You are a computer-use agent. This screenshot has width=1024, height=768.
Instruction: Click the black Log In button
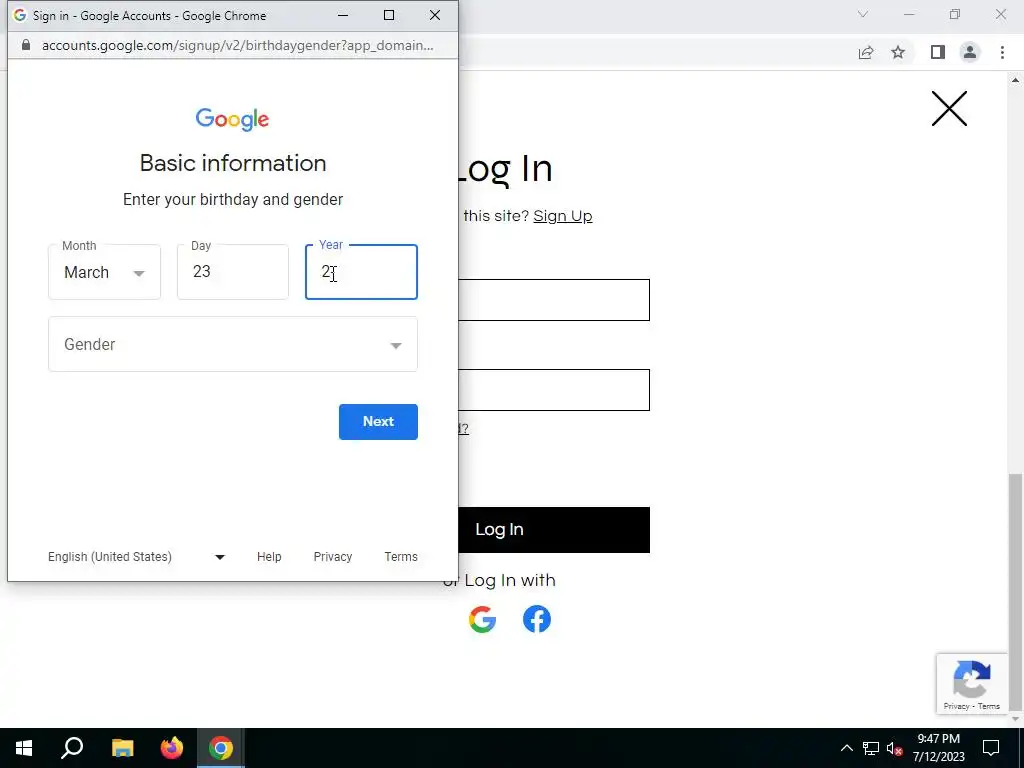554,530
